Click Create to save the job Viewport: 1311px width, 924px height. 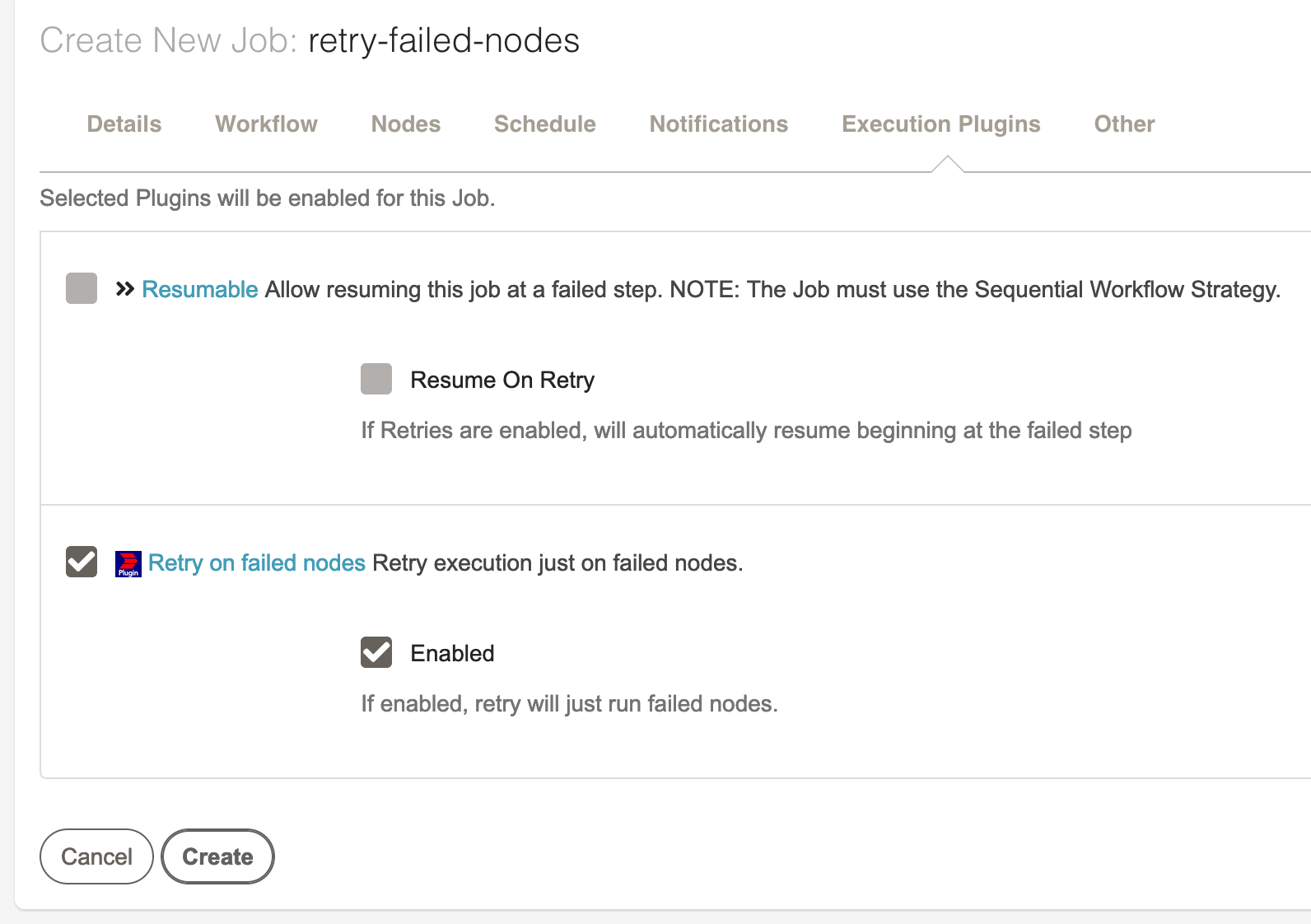tap(217, 856)
